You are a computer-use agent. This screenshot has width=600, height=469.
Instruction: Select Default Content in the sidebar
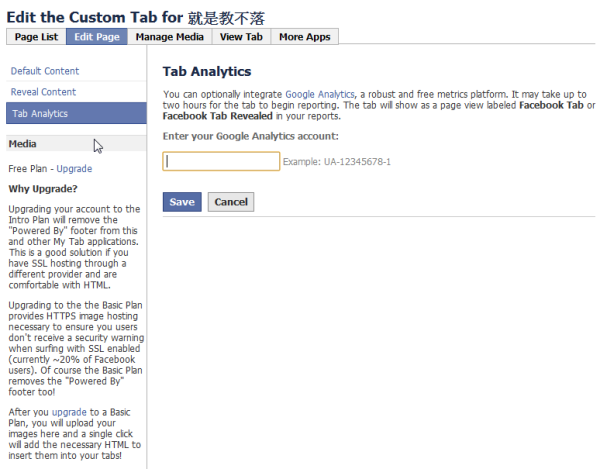tap(44, 71)
